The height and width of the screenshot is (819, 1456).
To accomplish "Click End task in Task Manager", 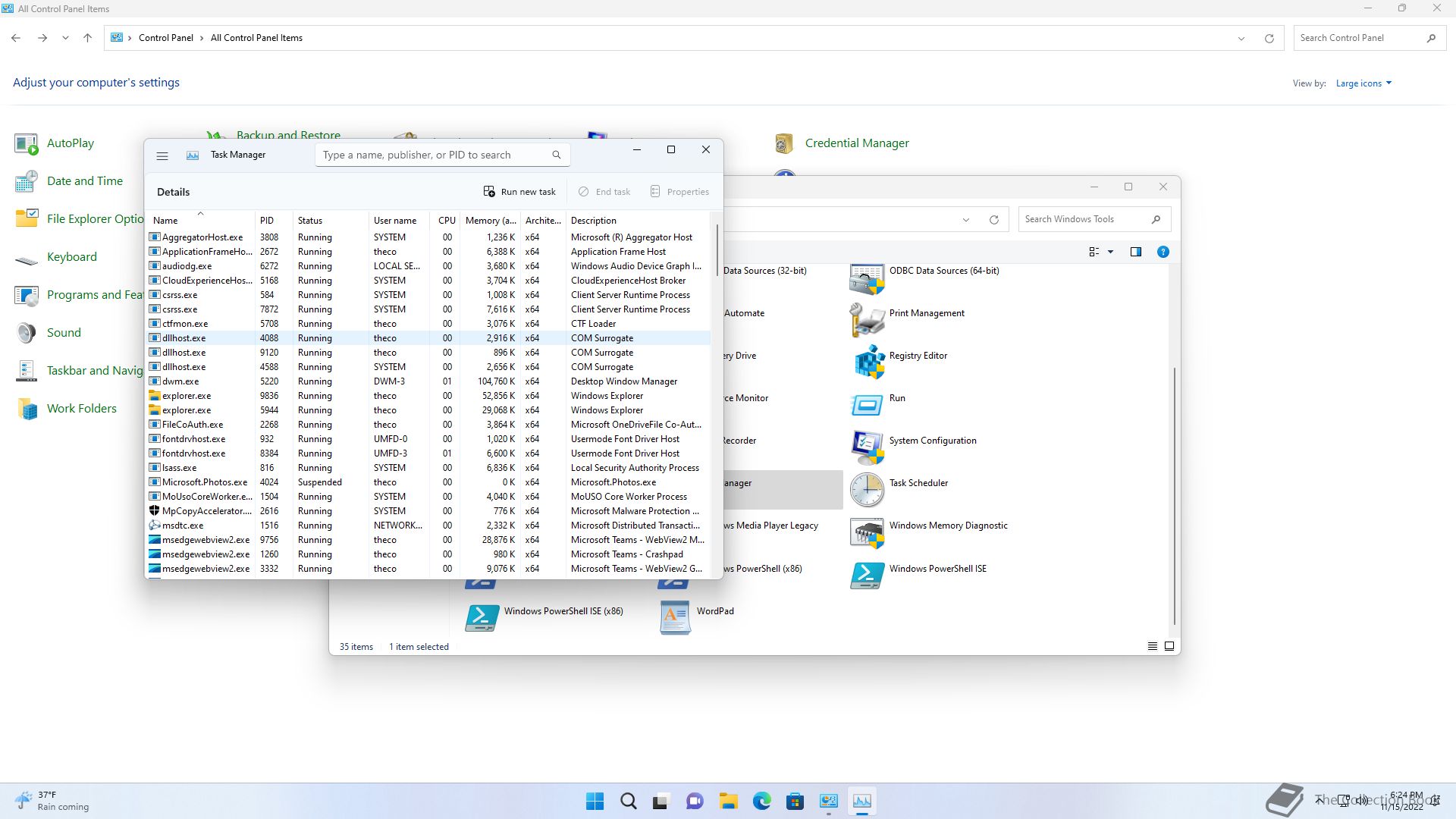I will click(x=604, y=192).
